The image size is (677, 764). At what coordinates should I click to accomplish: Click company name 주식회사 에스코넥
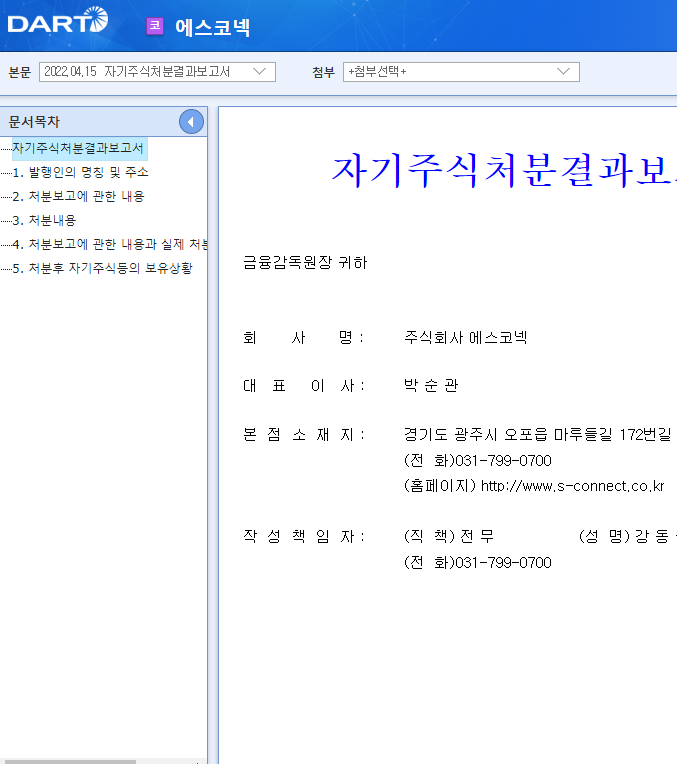tap(465, 338)
